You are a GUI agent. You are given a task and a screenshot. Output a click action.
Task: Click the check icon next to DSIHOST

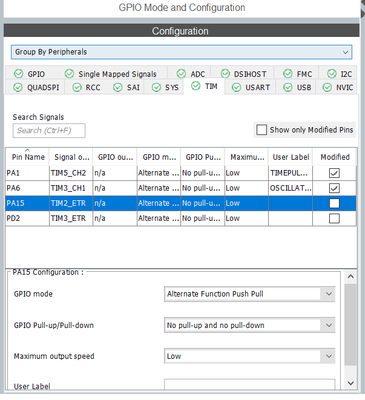click(x=225, y=74)
